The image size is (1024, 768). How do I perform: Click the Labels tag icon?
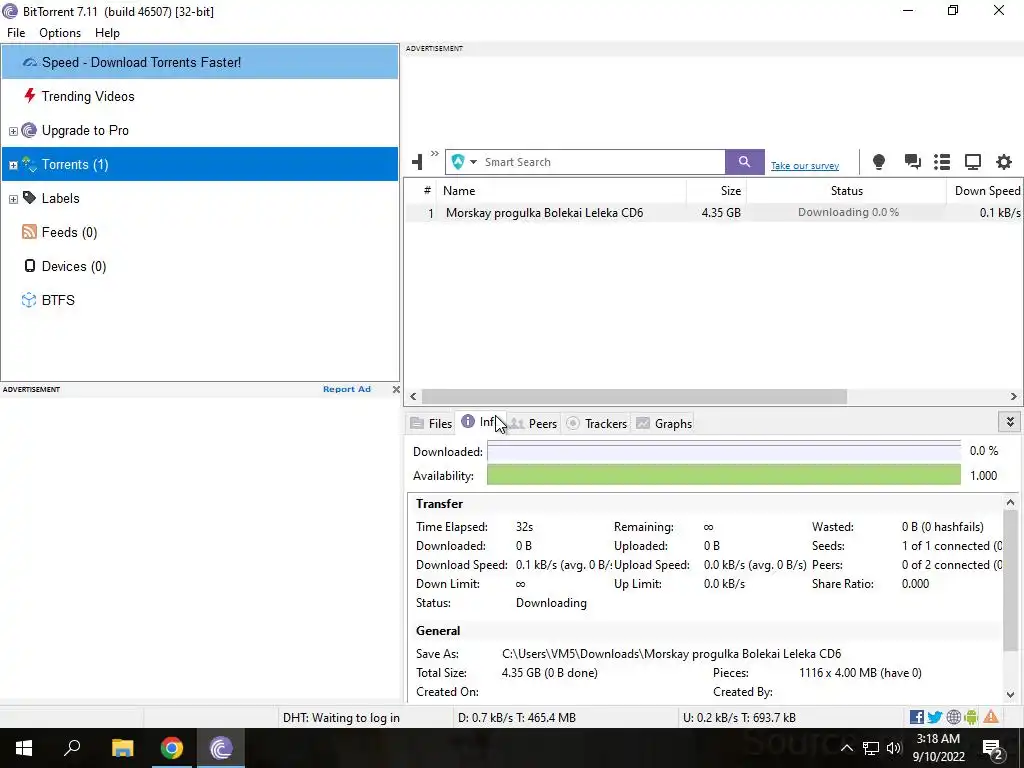click(29, 197)
